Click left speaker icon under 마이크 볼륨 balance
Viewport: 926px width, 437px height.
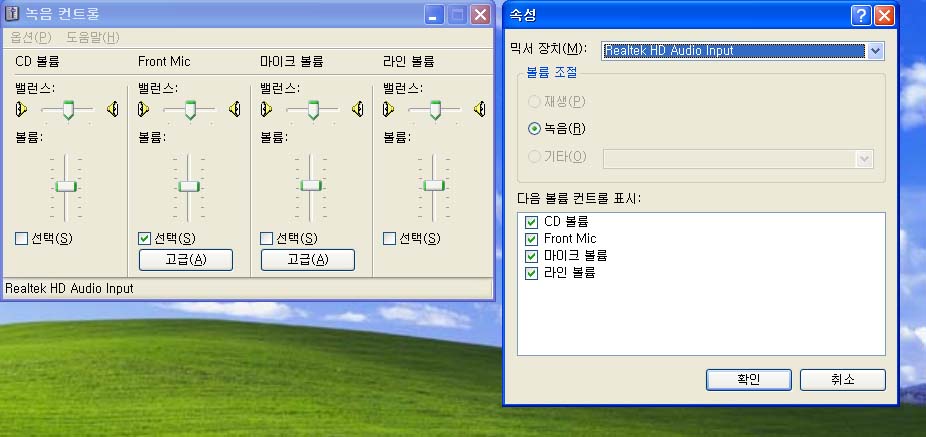pos(266,109)
